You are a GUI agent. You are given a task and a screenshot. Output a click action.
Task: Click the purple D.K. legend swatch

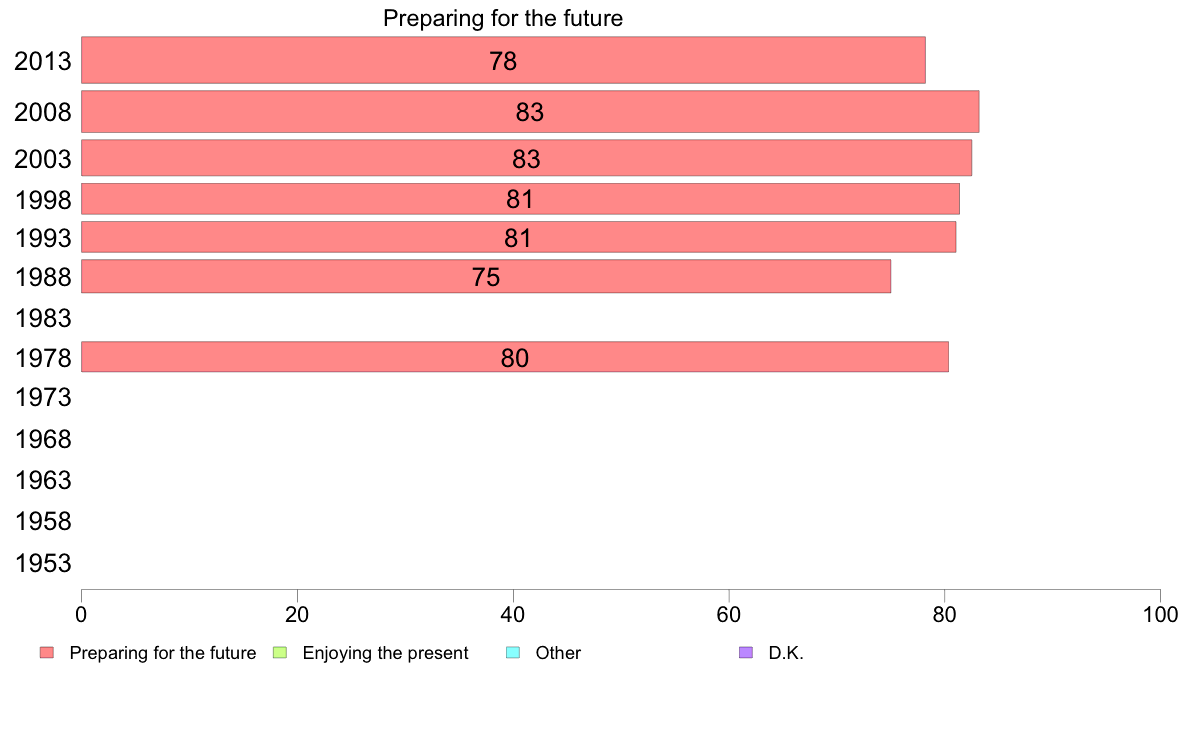pyautogui.click(x=746, y=653)
